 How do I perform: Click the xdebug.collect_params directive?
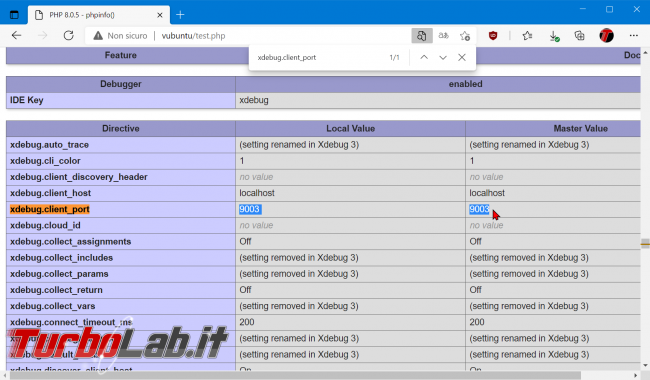click(x=59, y=274)
